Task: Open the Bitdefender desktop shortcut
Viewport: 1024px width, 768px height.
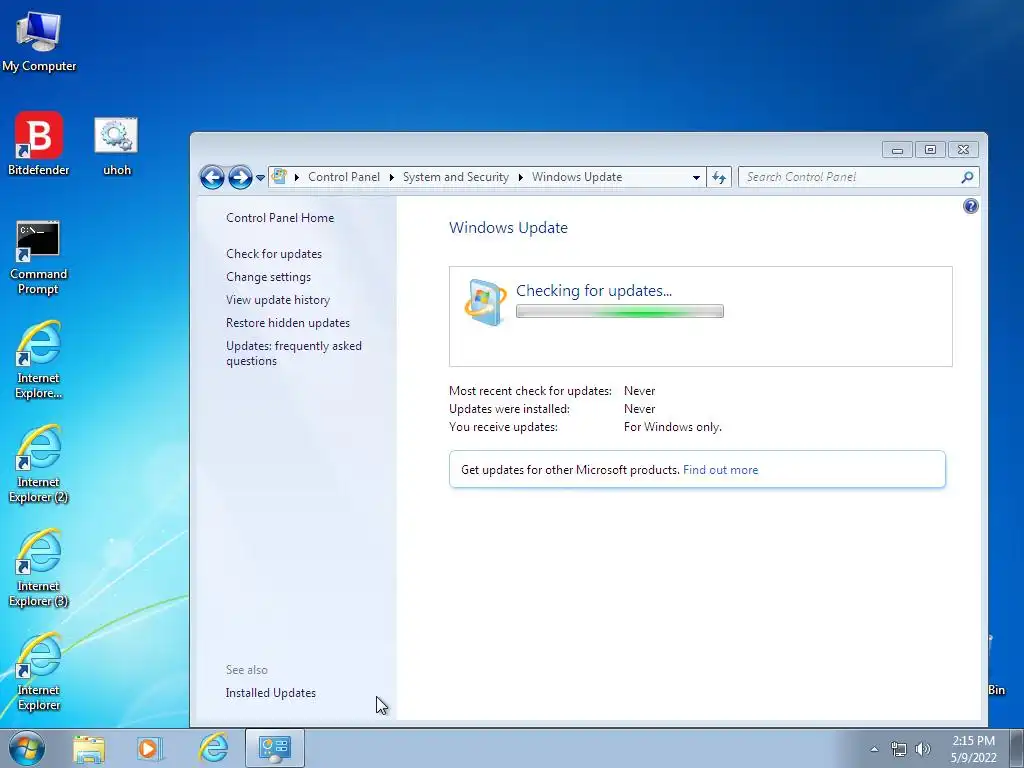Action: tap(39, 143)
